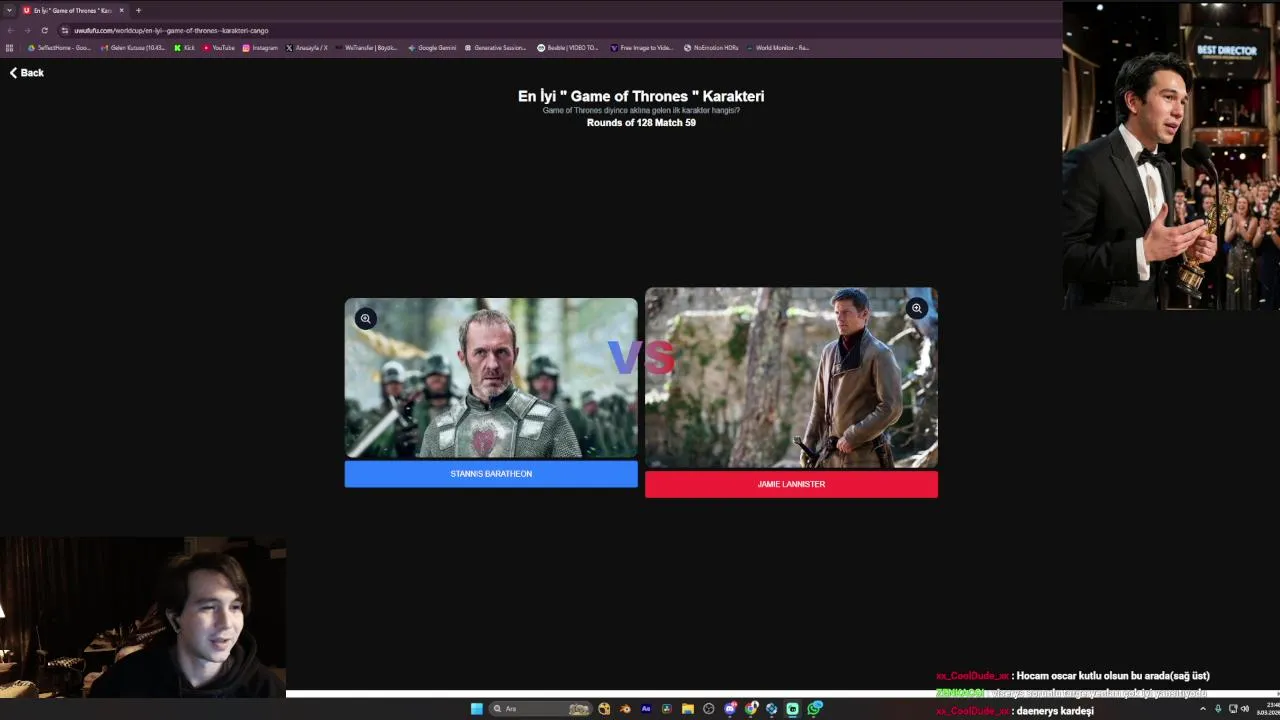Open the WeTransfer bookmark
The image size is (1280, 720).
coord(366,48)
